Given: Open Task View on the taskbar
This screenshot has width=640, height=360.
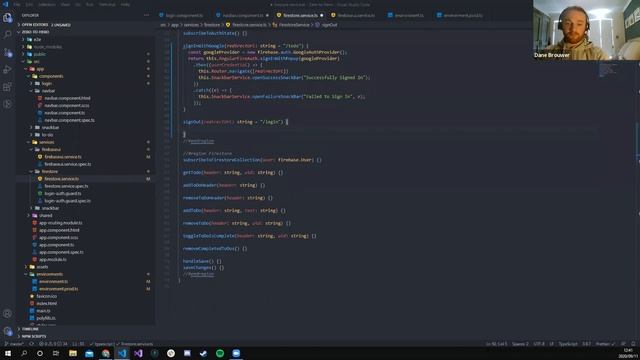Looking at the screenshot, I should pos(56,353).
